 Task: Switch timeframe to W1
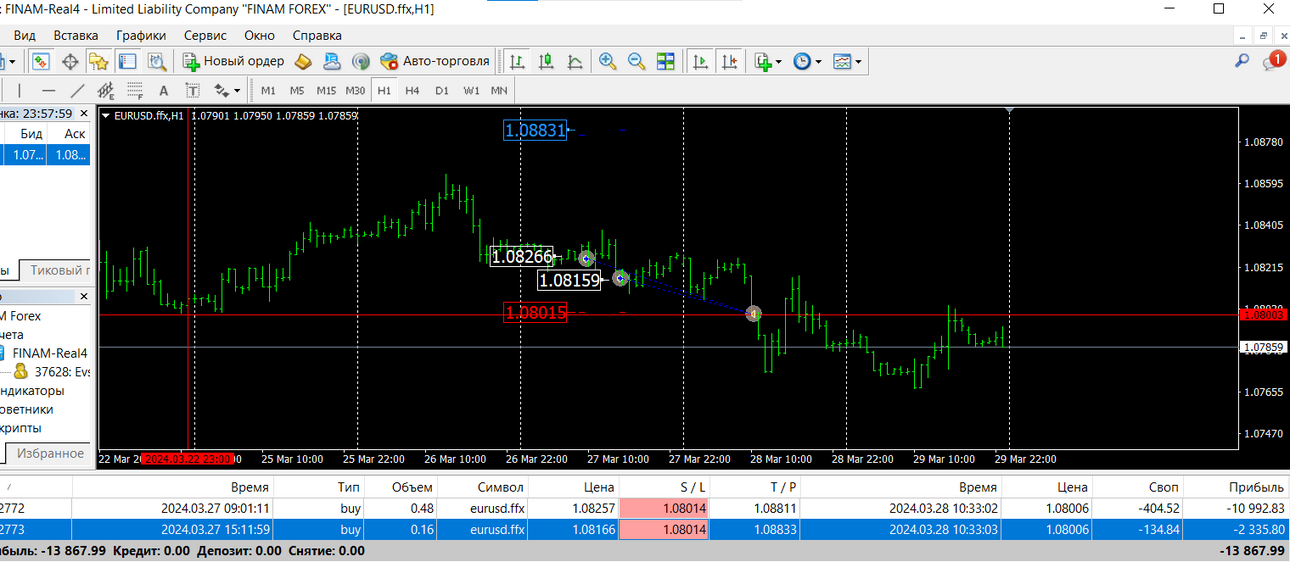[x=471, y=90]
